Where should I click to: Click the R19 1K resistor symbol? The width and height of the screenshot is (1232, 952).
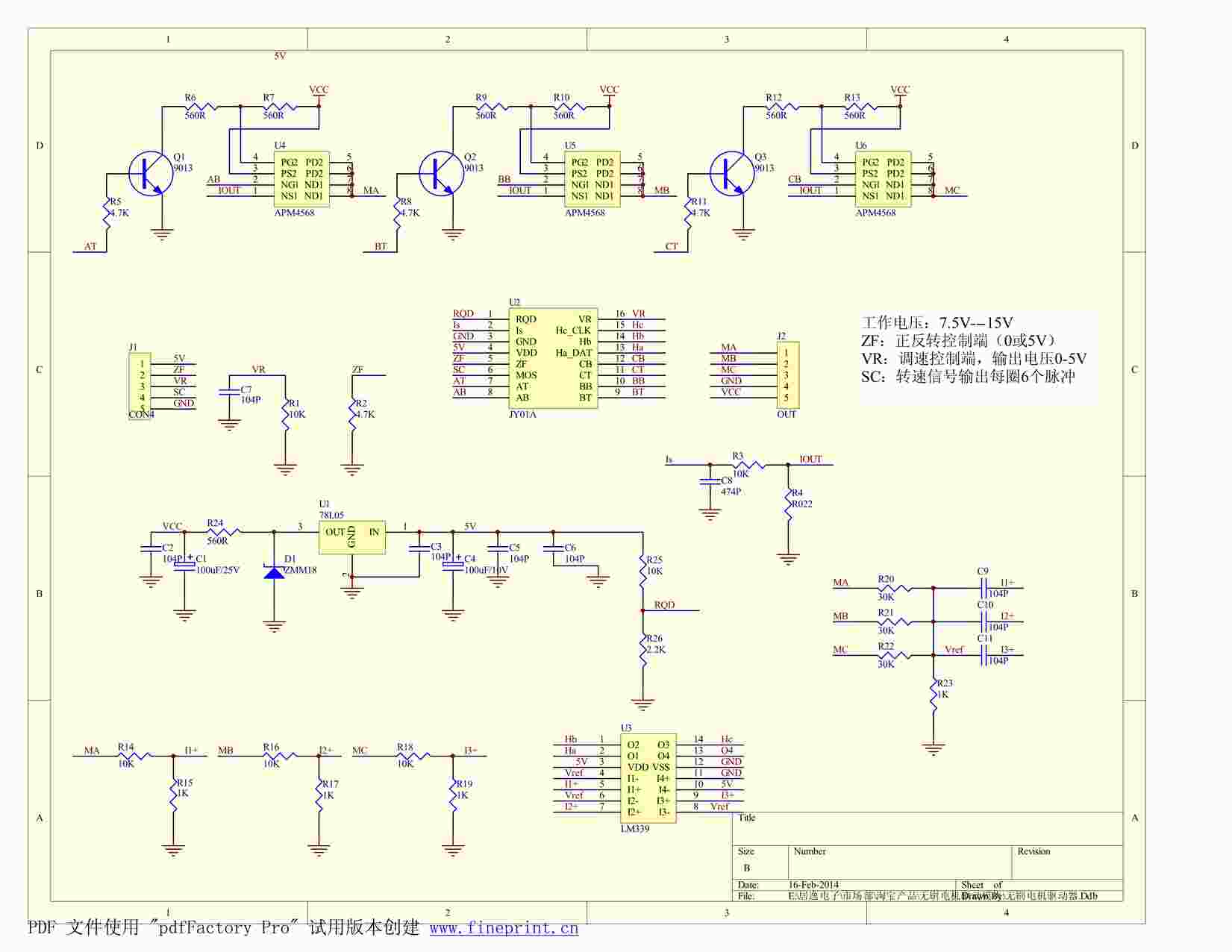pos(452,795)
